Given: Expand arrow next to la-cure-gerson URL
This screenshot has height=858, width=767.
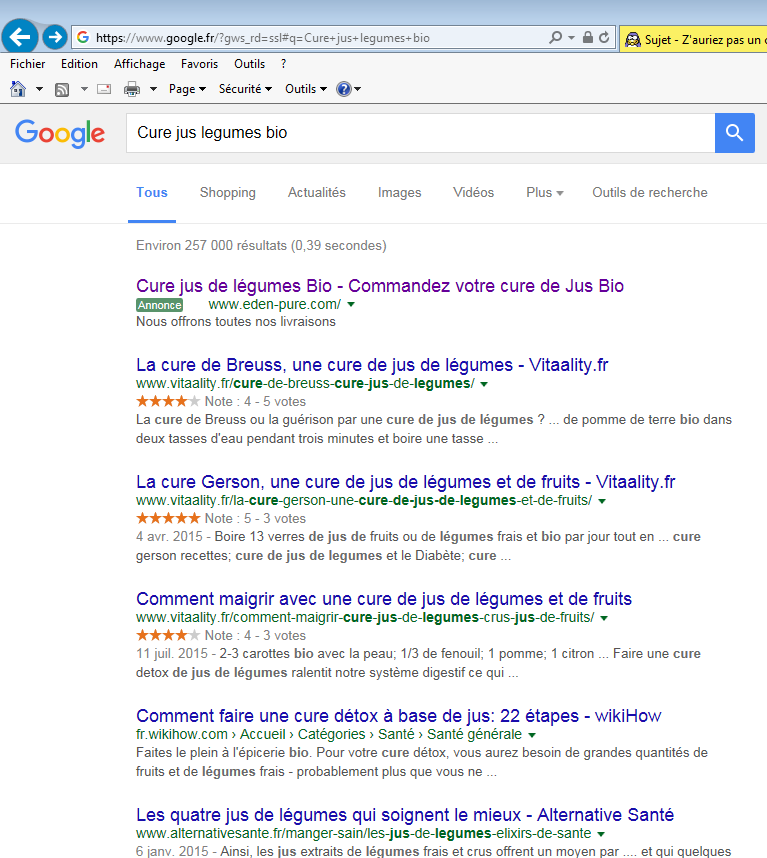Looking at the screenshot, I should 602,501.
